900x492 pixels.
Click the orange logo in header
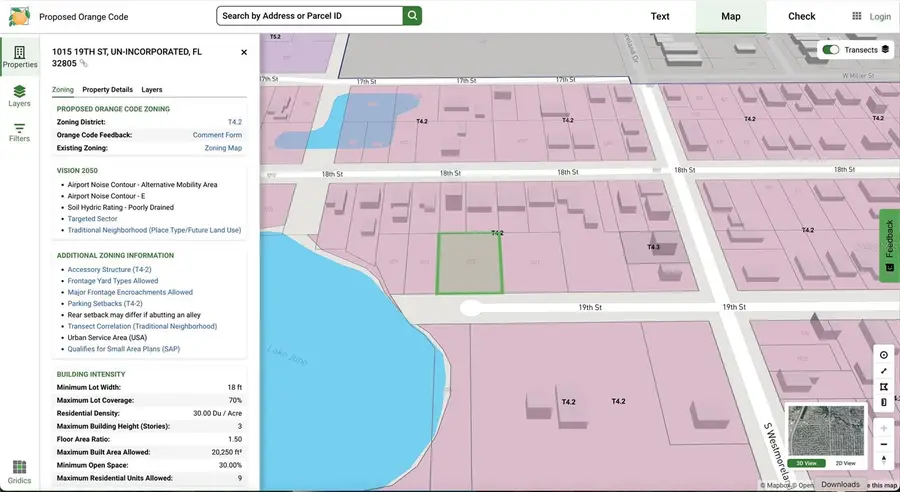(x=19, y=16)
